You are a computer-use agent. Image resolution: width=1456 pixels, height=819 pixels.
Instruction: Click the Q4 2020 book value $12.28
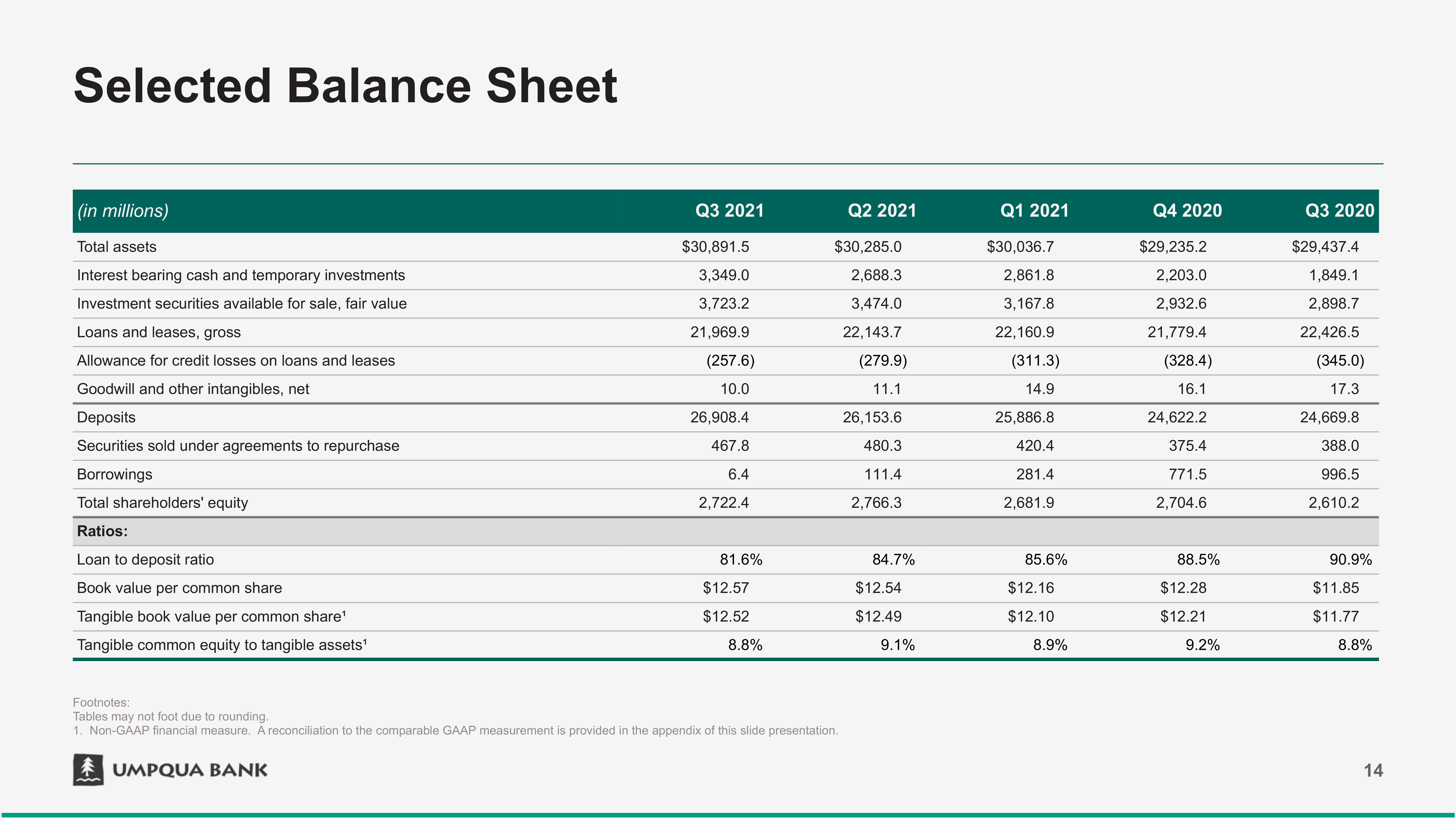(1183, 588)
